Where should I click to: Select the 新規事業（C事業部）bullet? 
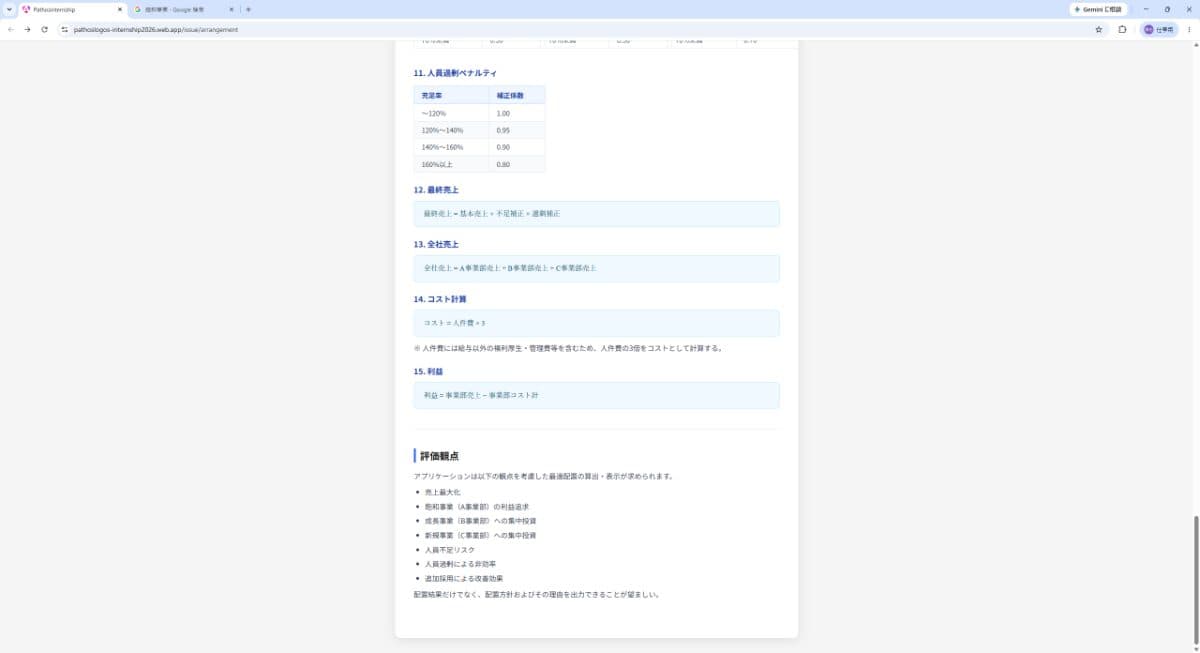[481, 535]
